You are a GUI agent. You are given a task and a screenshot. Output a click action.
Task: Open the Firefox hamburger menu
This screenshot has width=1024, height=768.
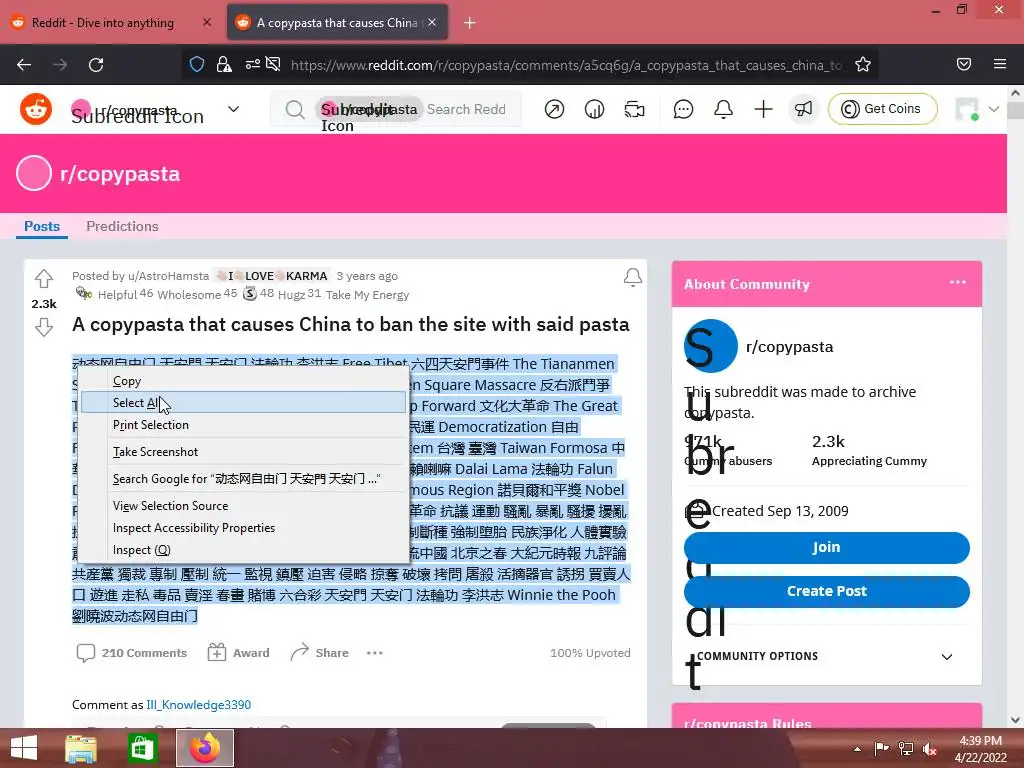[1000, 64]
